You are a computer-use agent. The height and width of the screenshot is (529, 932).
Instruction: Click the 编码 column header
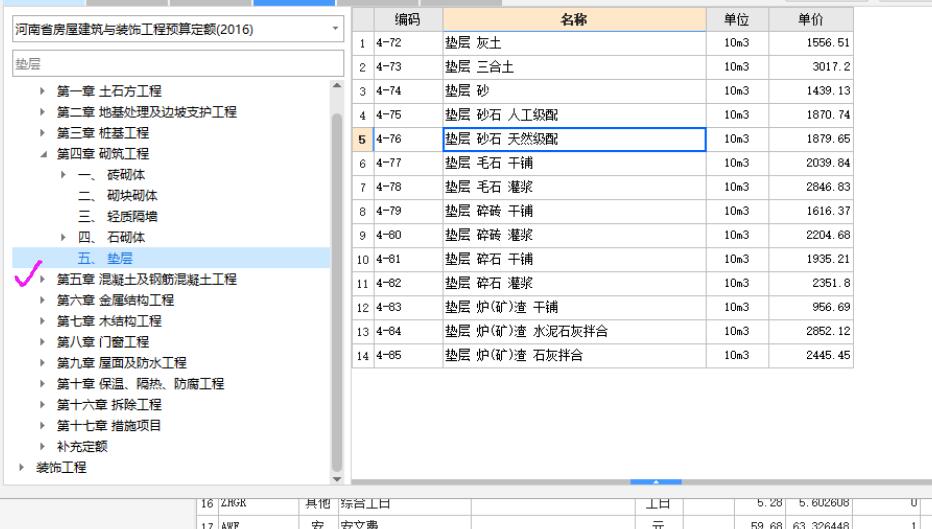pyautogui.click(x=408, y=20)
